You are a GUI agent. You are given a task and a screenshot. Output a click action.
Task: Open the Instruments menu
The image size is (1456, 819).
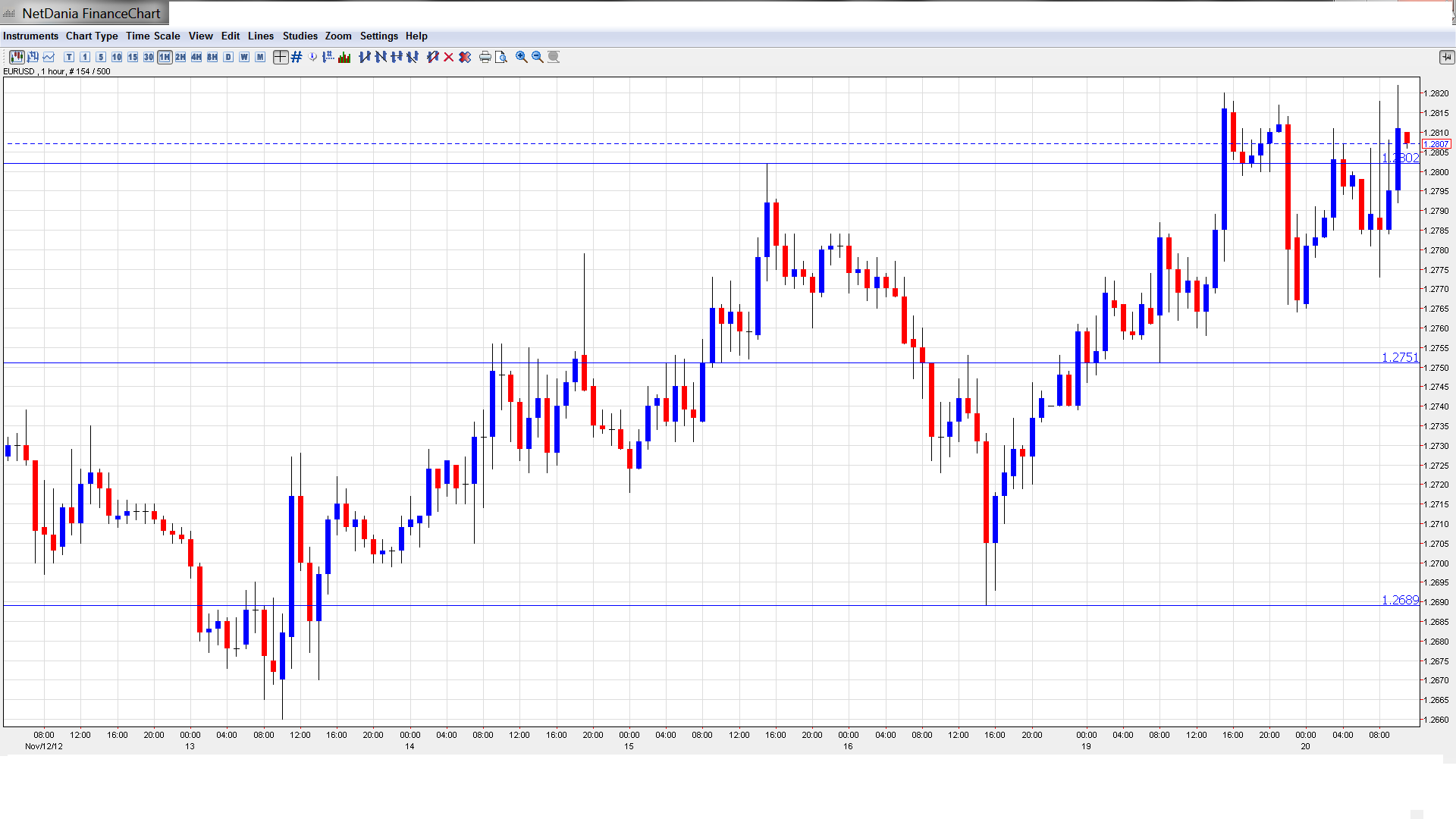(30, 36)
